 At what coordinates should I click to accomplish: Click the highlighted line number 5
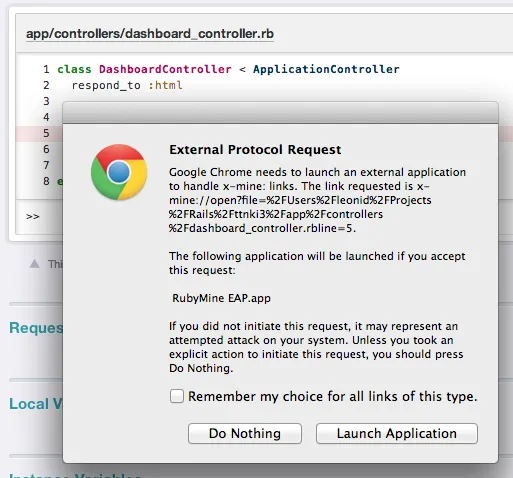(x=46, y=133)
